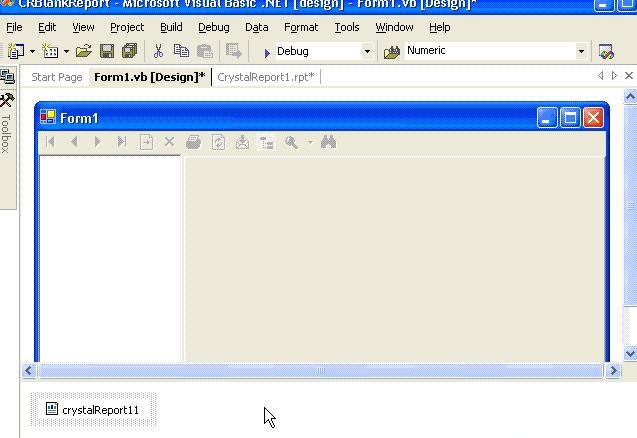Go to next page in report viewer

pyautogui.click(x=98, y=142)
